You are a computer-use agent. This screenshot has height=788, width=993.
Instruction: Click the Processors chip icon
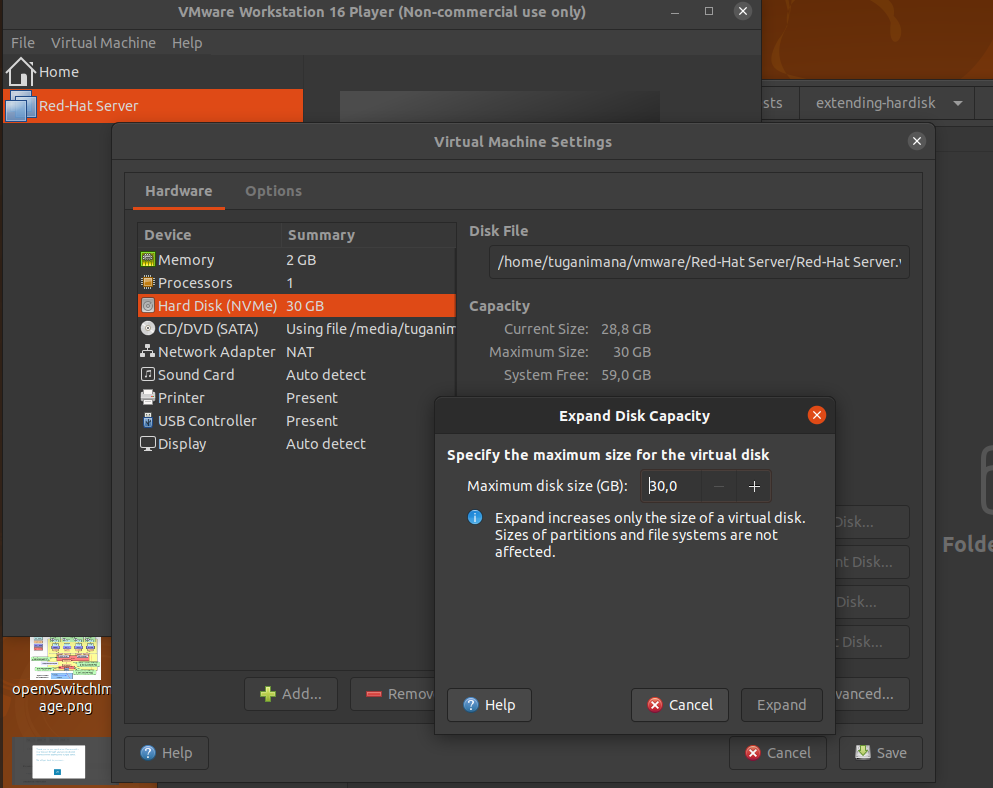[x=148, y=283]
